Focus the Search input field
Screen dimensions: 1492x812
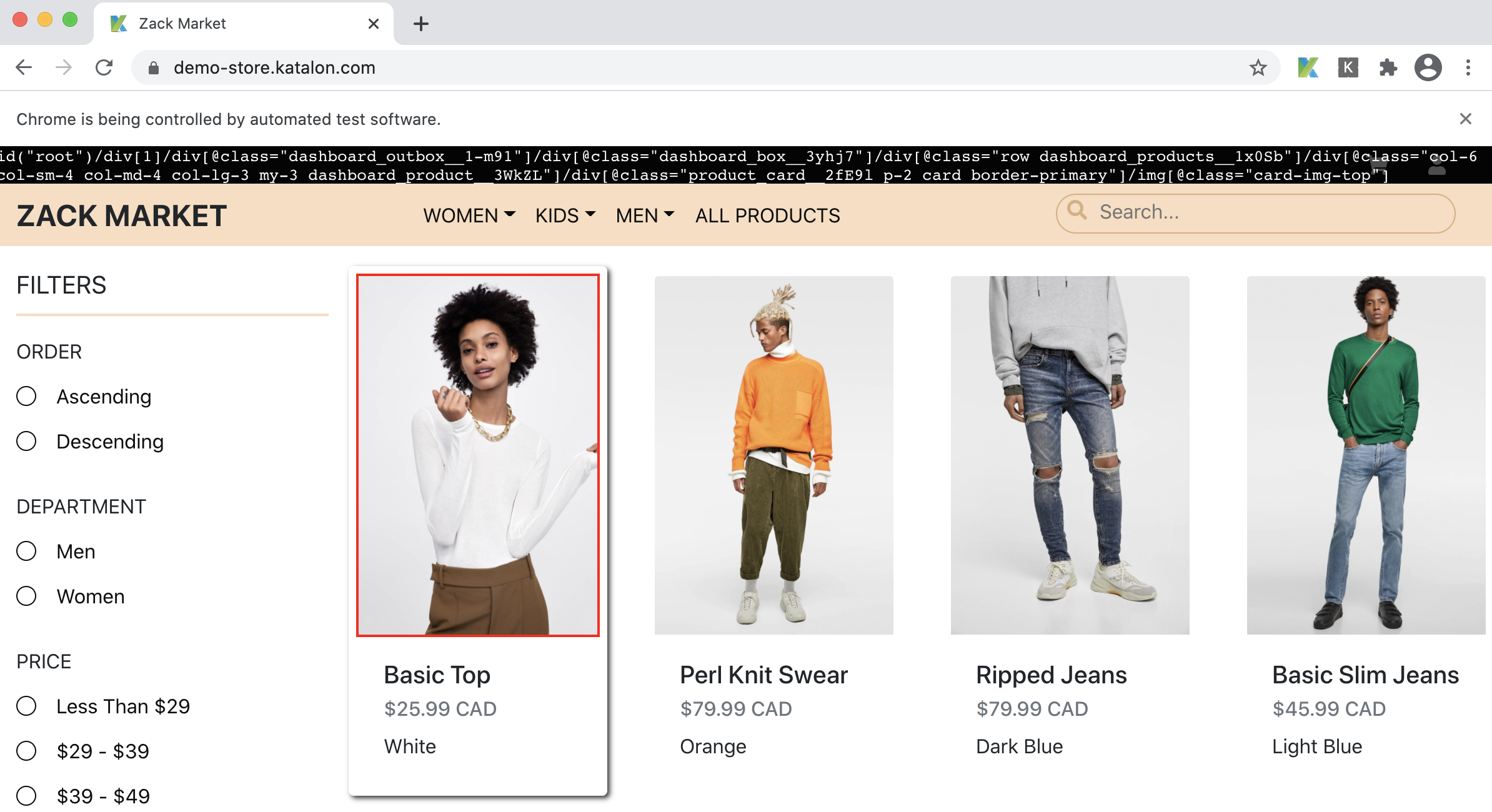click(x=1256, y=213)
